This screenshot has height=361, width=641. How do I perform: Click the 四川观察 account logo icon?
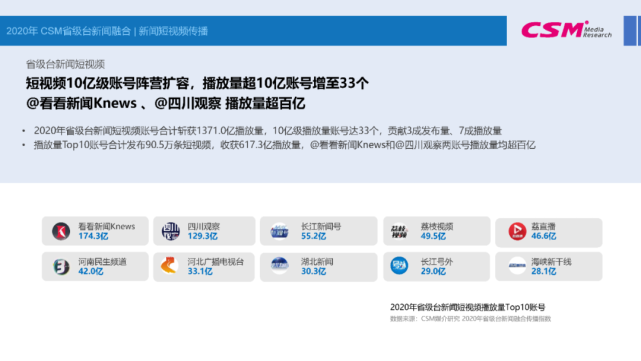pos(171,231)
